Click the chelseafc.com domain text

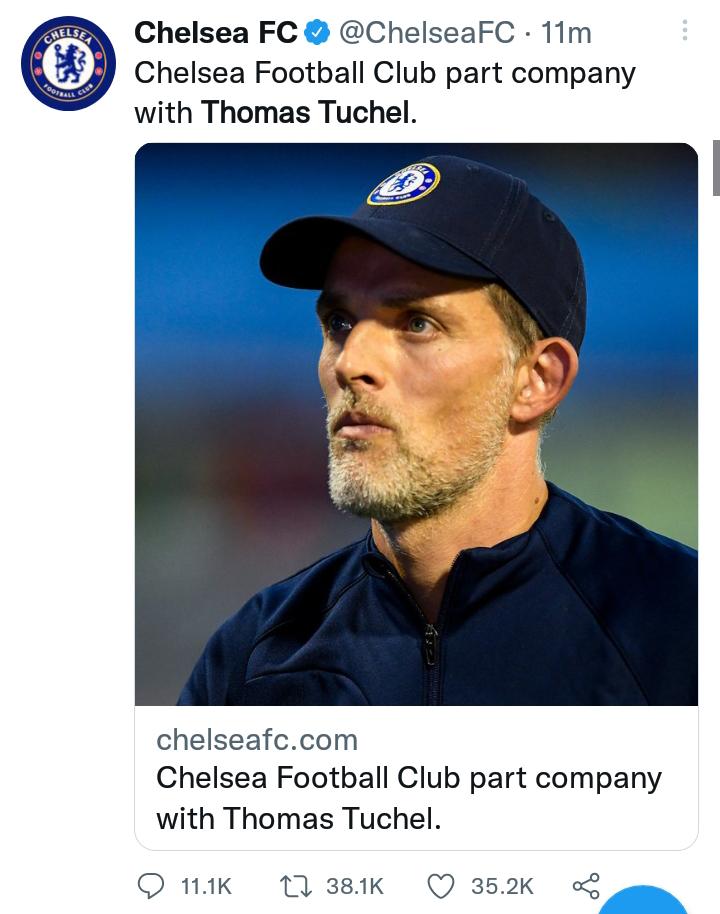pyautogui.click(x=257, y=741)
